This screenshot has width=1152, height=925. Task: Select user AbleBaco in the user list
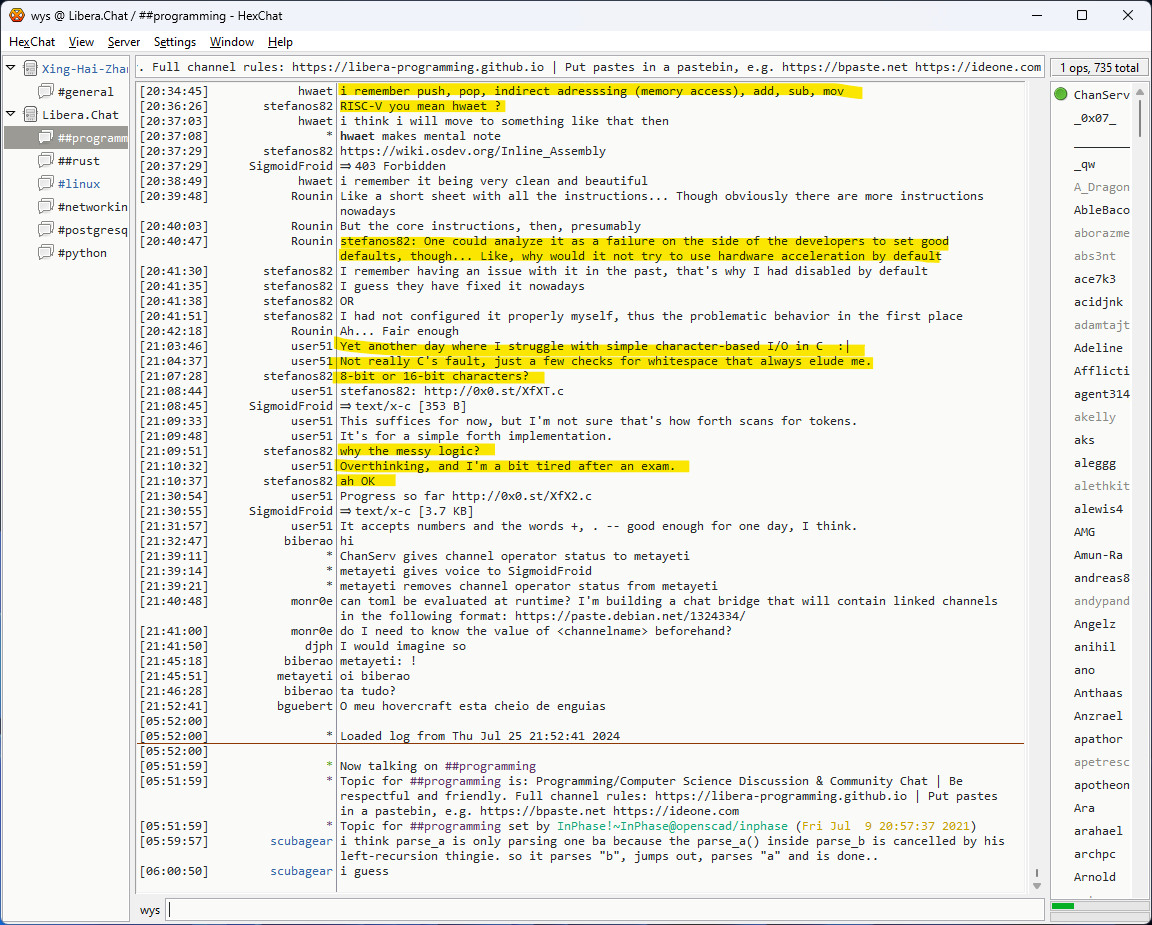tap(1101, 210)
